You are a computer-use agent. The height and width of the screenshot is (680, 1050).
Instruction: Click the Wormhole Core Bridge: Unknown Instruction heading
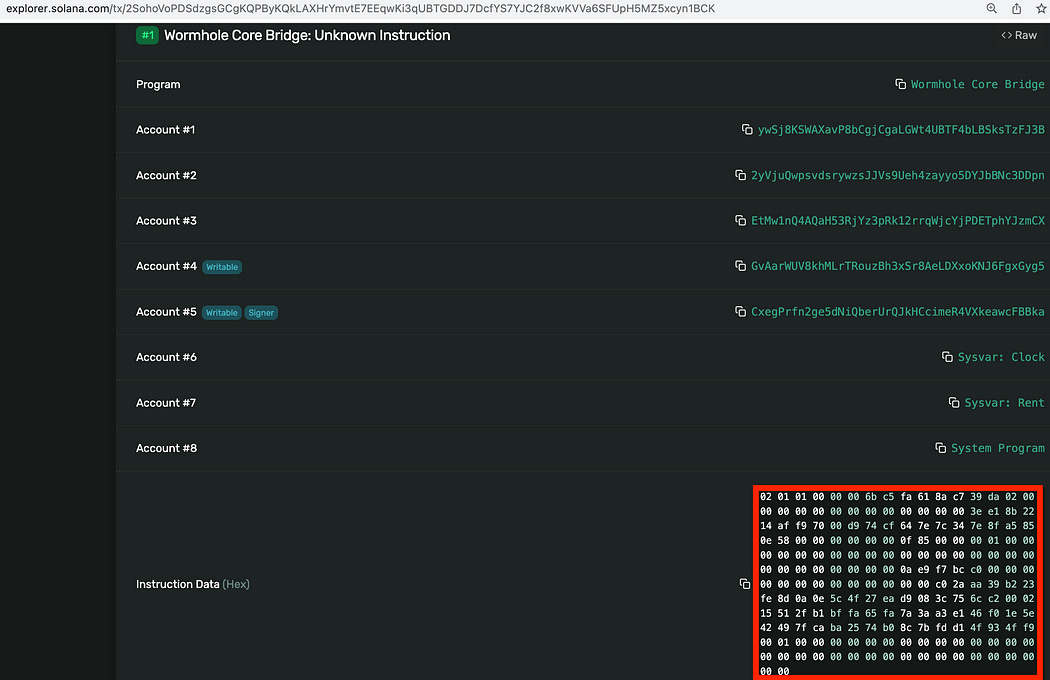307,36
